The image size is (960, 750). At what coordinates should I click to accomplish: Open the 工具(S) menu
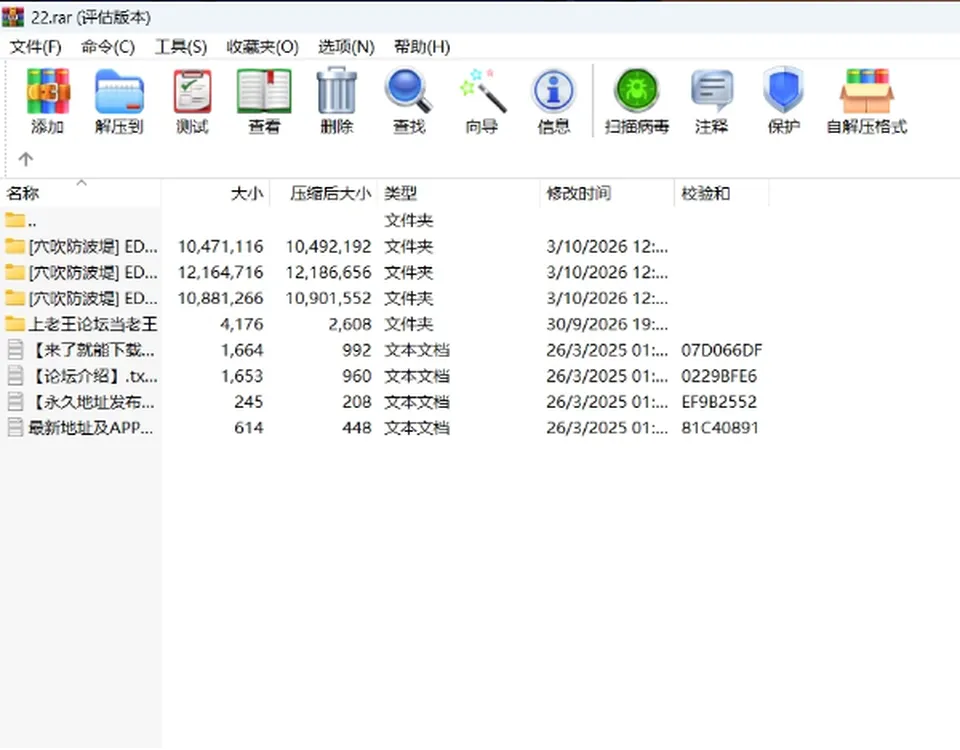181,47
